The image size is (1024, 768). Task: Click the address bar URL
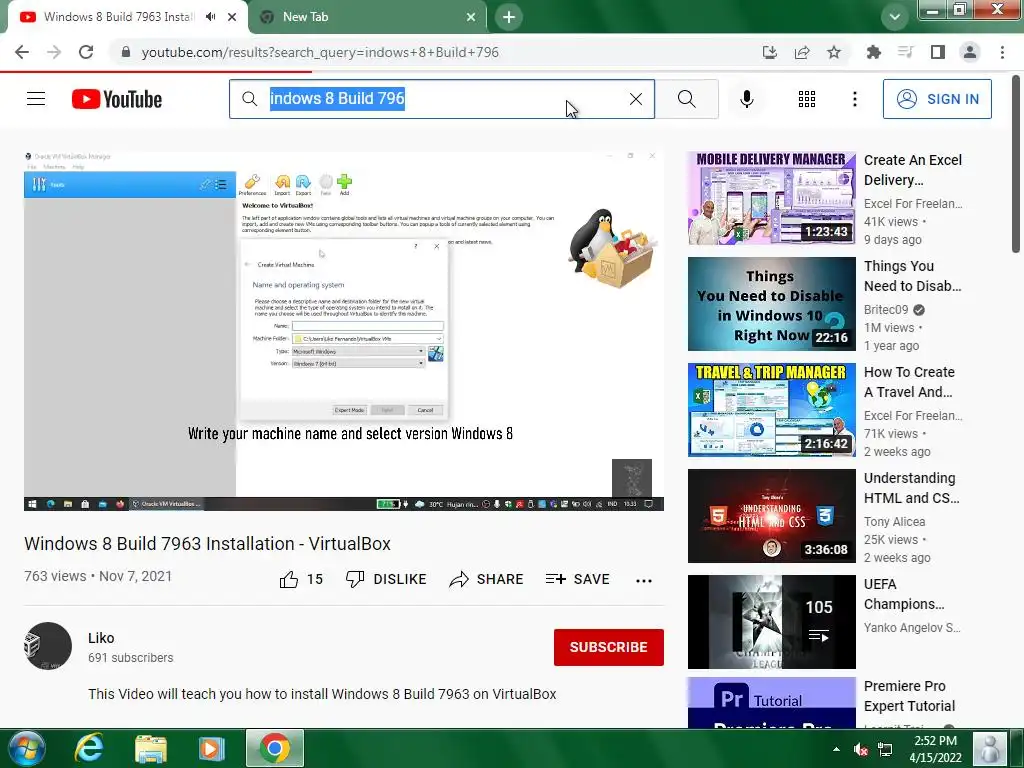click(320, 52)
